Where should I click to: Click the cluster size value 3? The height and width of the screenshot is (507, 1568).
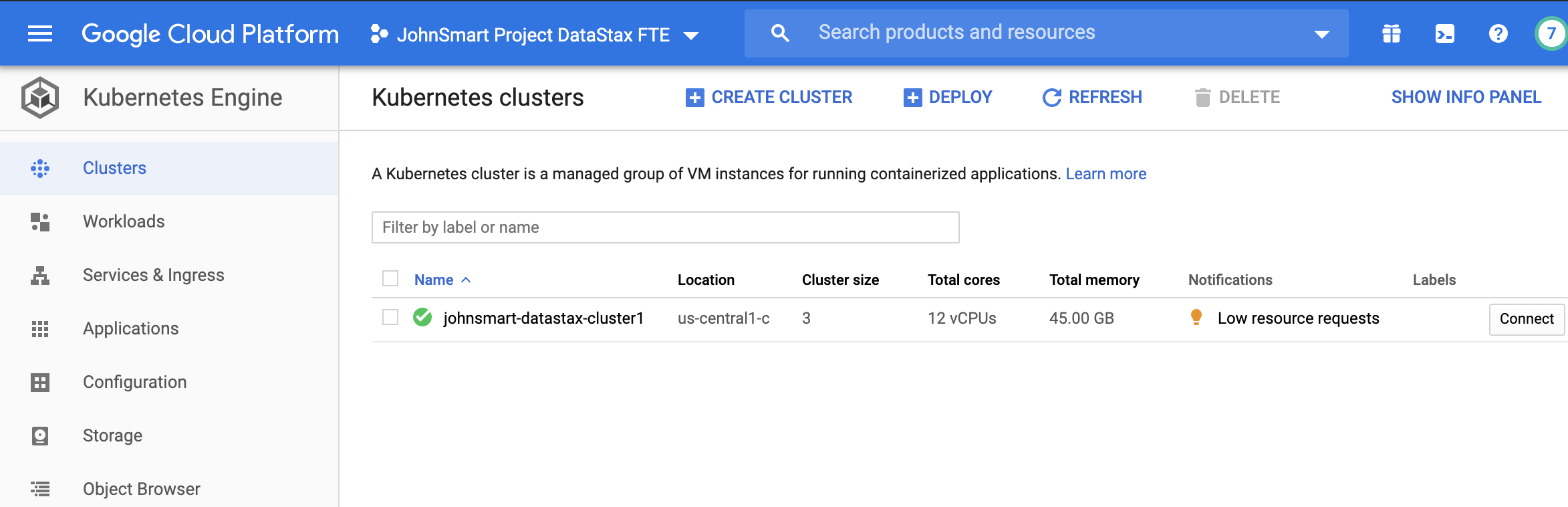(x=806, y=318)
